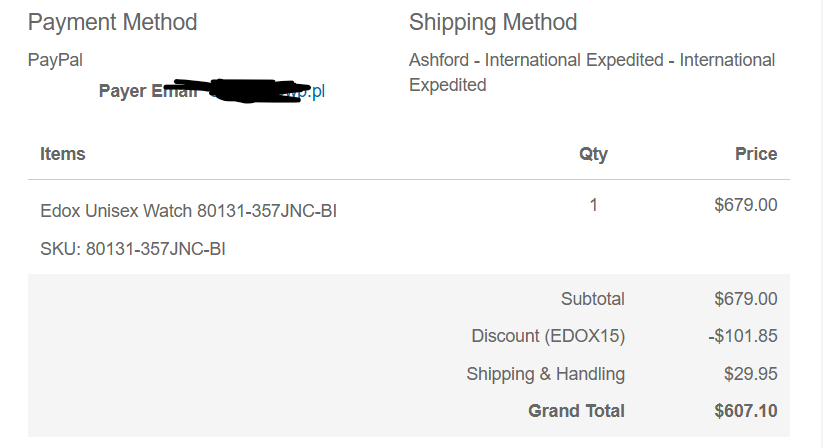Click the Shipping & Handling label
The image size is (823, 448).
point(545,374)
